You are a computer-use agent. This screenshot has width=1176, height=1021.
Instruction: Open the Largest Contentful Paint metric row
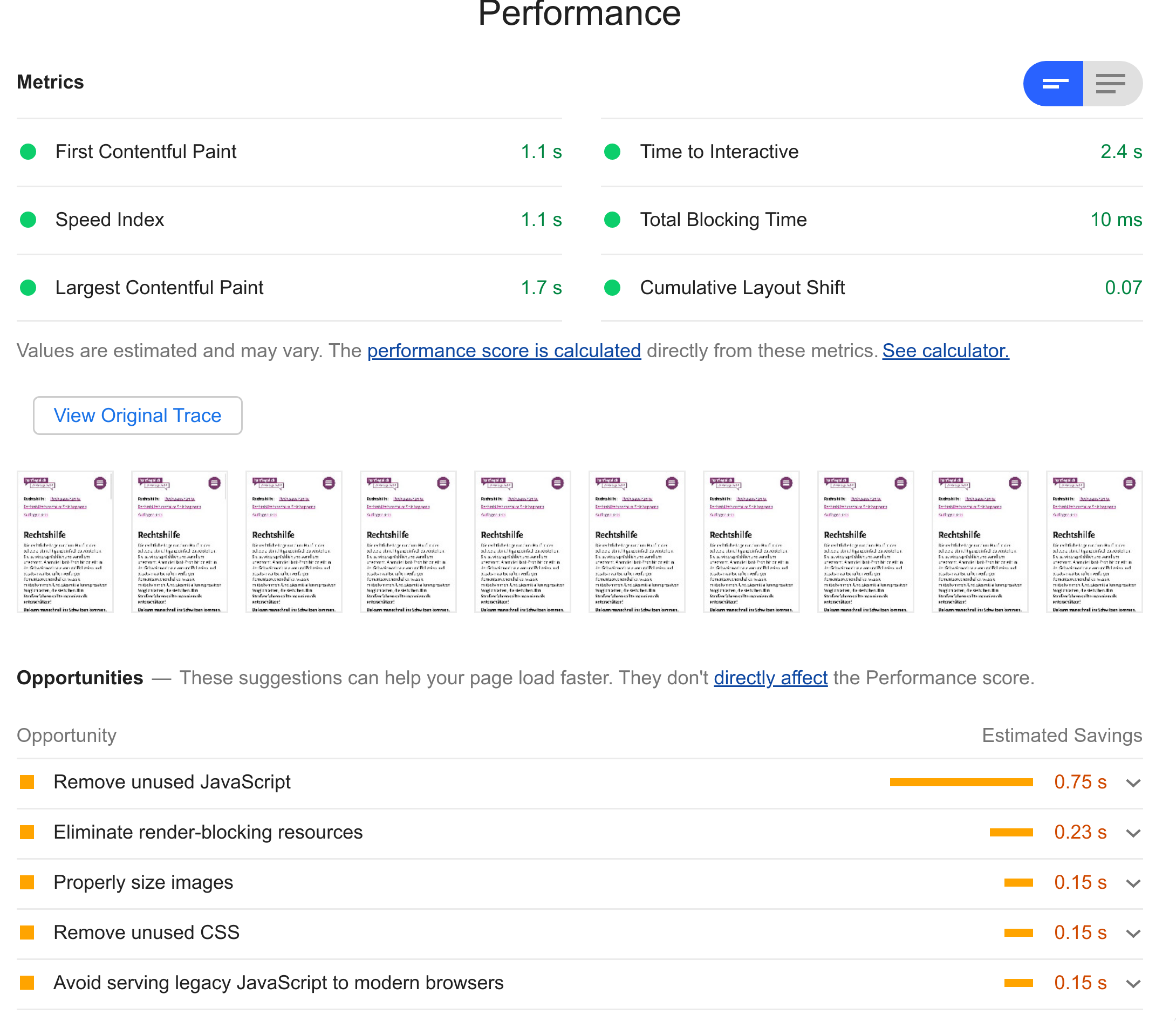[x=160, y=288]
